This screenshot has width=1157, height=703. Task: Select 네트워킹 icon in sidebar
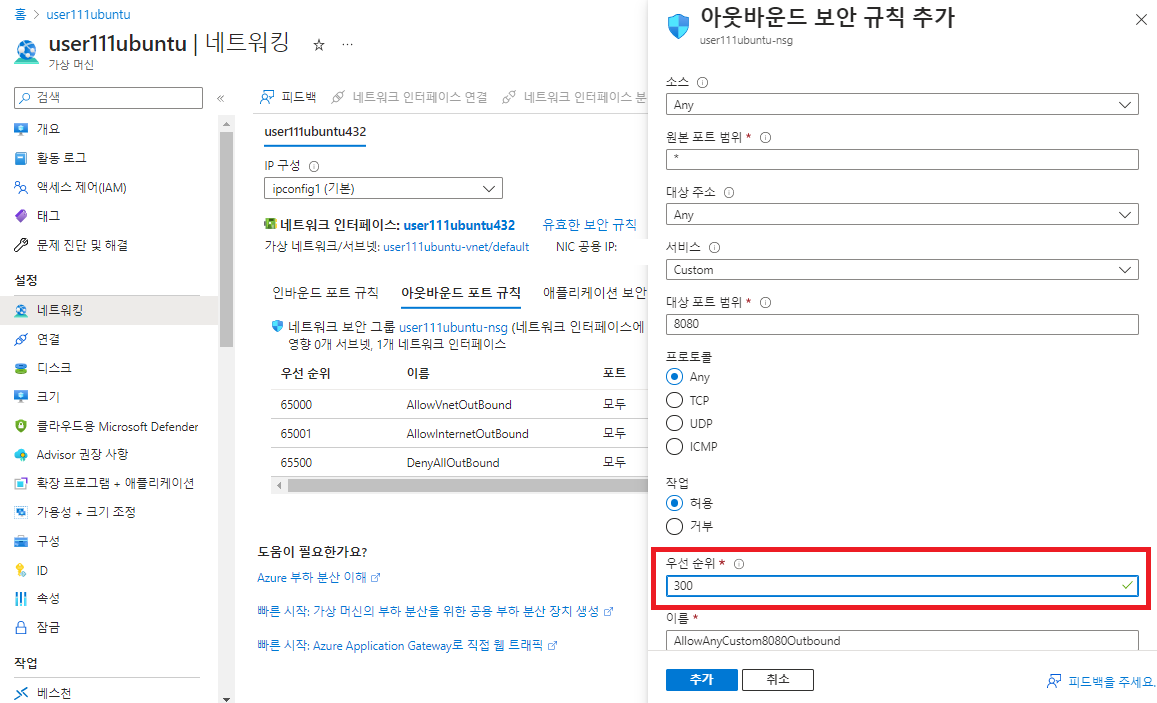[x=21, y=311]
